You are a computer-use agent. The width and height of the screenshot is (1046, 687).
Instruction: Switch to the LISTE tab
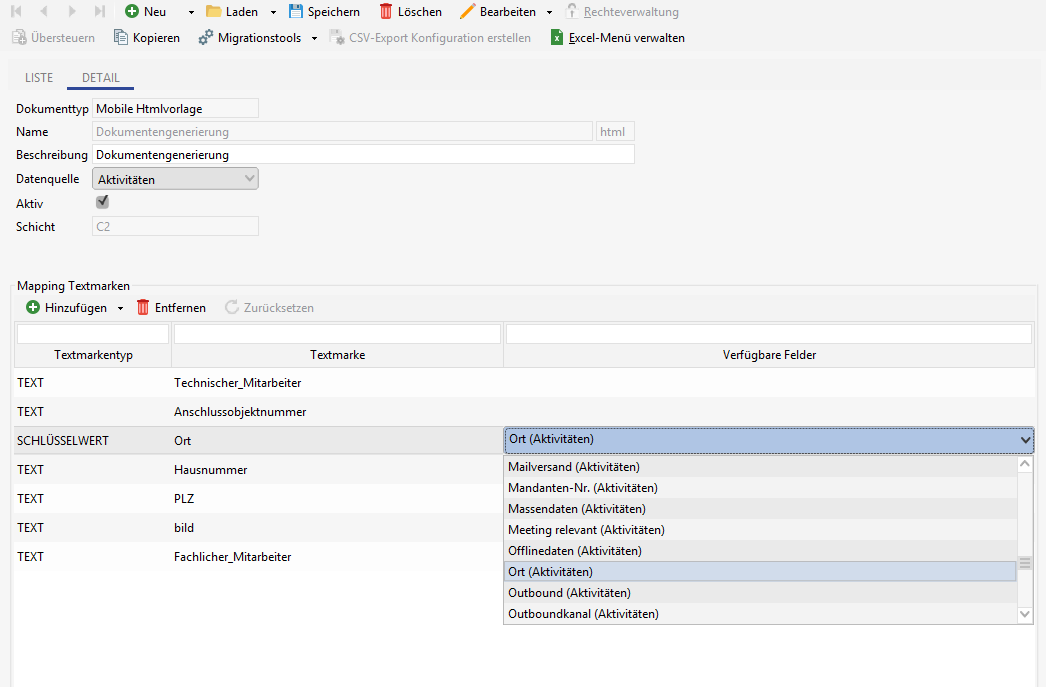click(x=39, y=78)
